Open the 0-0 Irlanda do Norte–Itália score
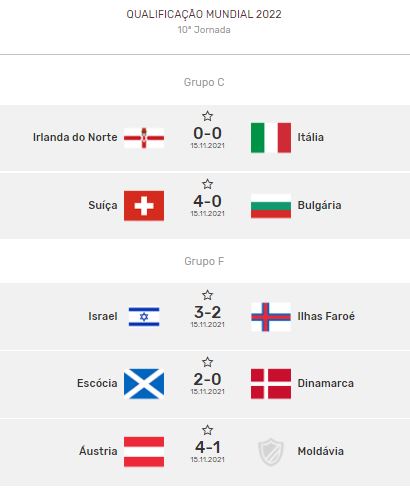 [207, 133]
